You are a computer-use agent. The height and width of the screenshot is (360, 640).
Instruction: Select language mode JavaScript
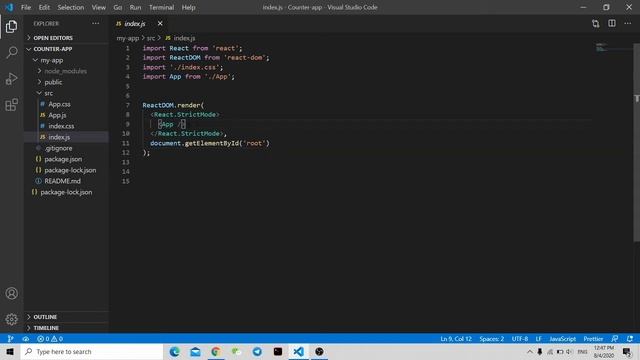[x=562, y=339]
